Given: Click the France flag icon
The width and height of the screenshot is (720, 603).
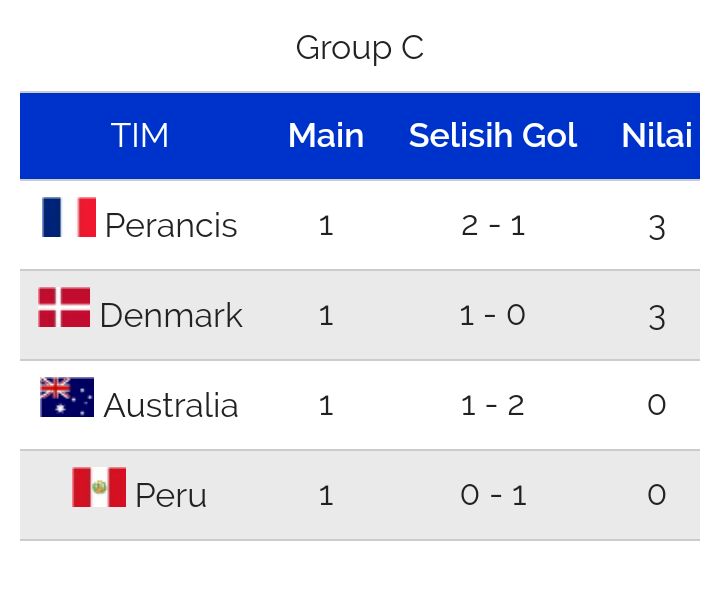Looking at the screenshot, I should (x=69, y=217).
